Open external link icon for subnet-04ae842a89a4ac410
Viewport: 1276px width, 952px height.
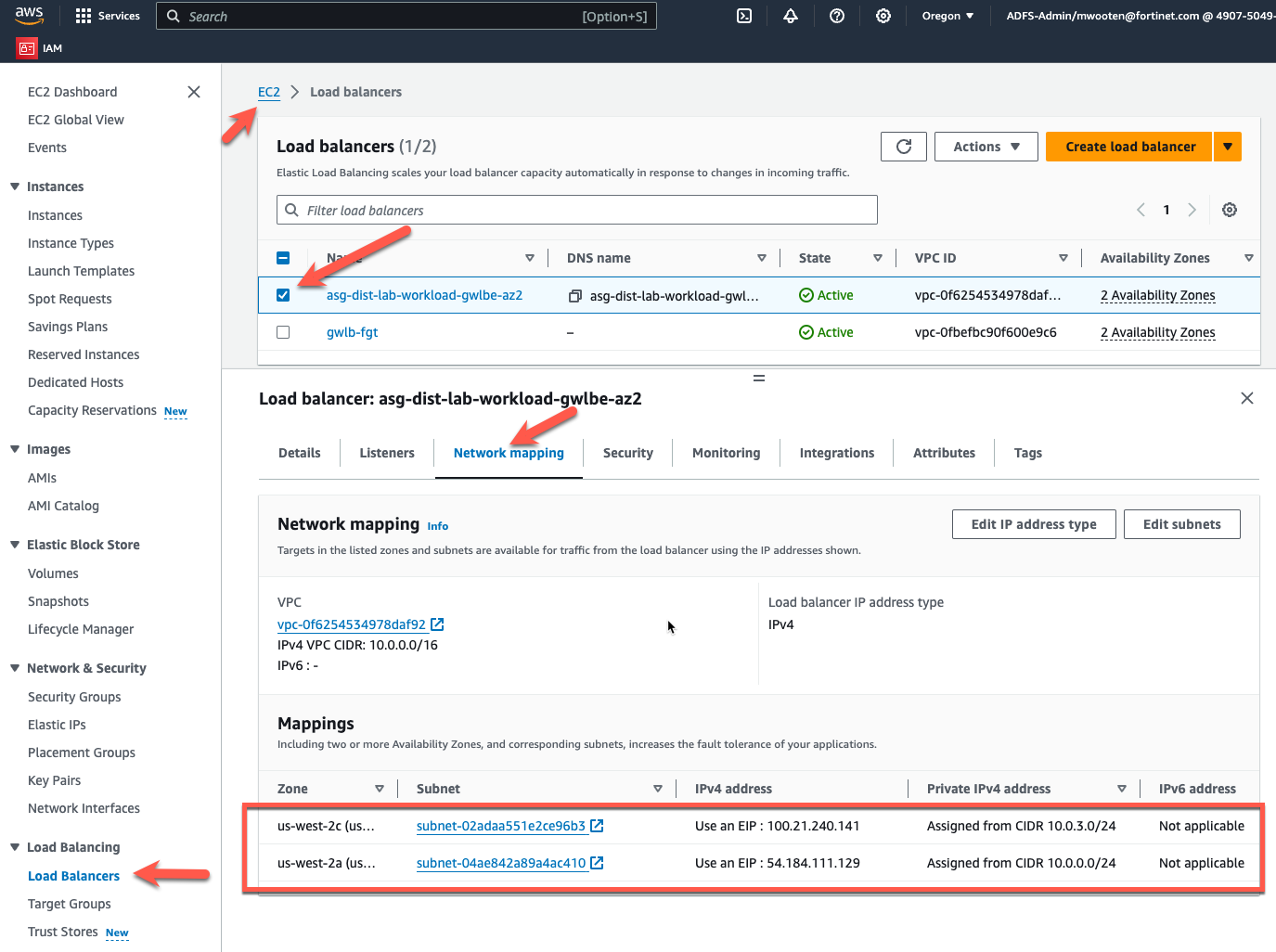point(597,863)
